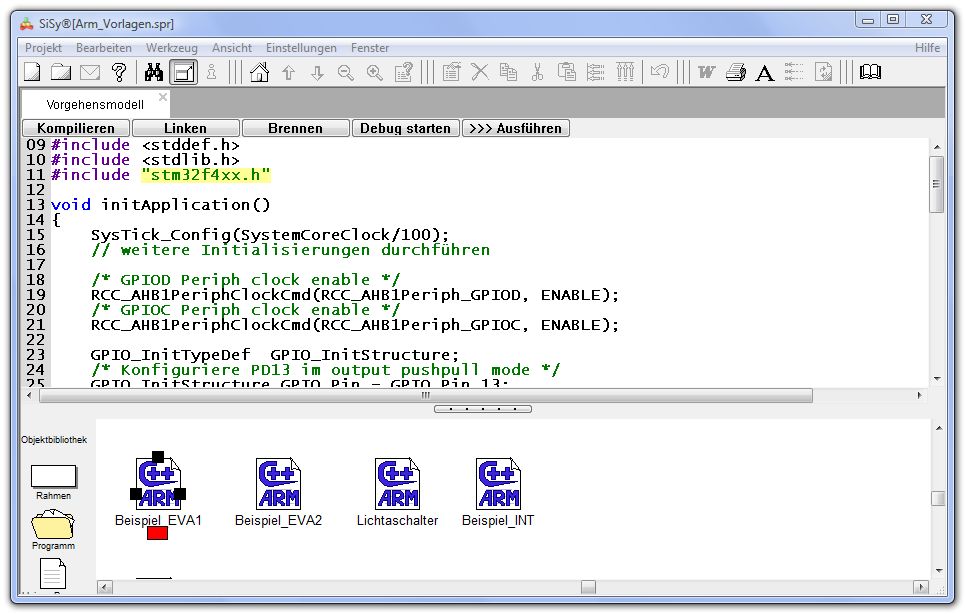
Task: Open the Werkzeug menu
Action: pyautogui.click(x=172, y=47)
